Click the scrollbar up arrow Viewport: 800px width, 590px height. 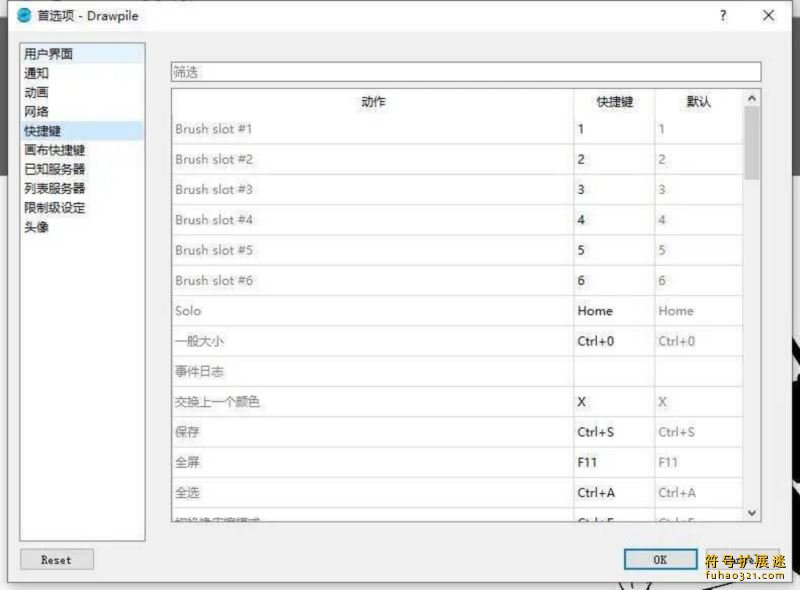click(x=752, y=99)
